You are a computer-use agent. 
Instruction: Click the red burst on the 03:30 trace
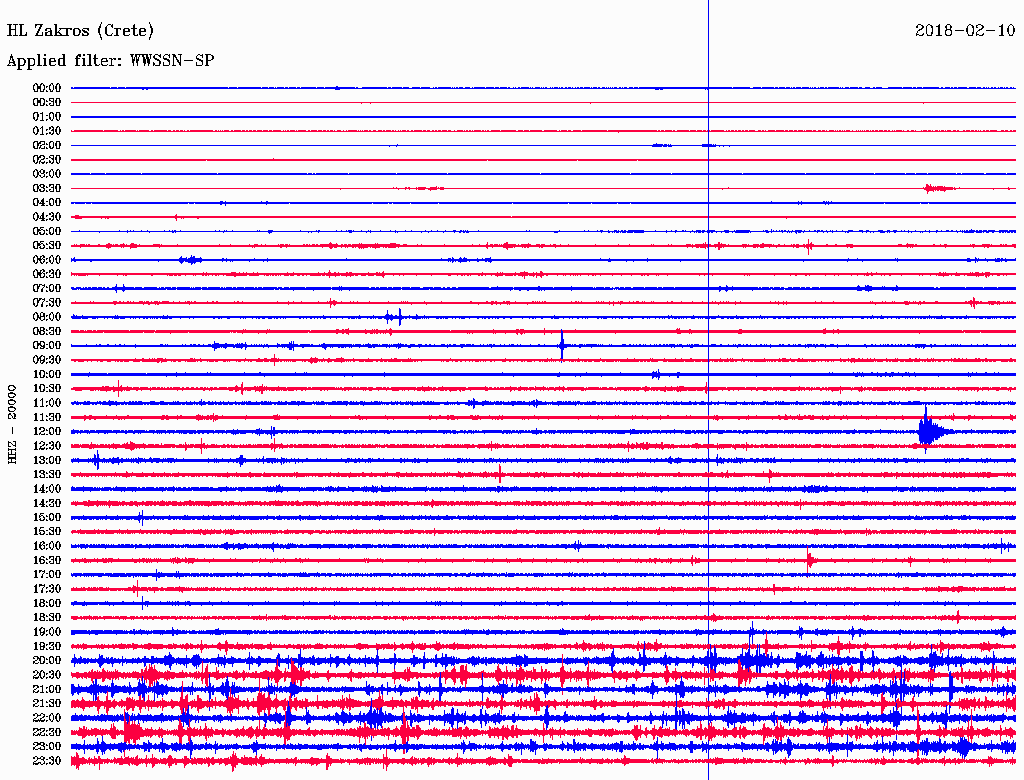point(938,188)
